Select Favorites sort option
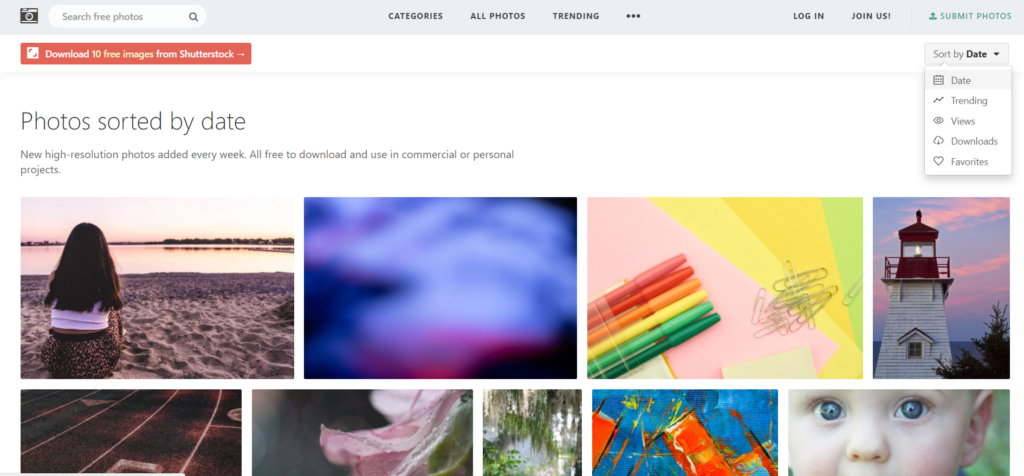The height and width of the screenshot is (476, 1024). (x=968, y=161)
